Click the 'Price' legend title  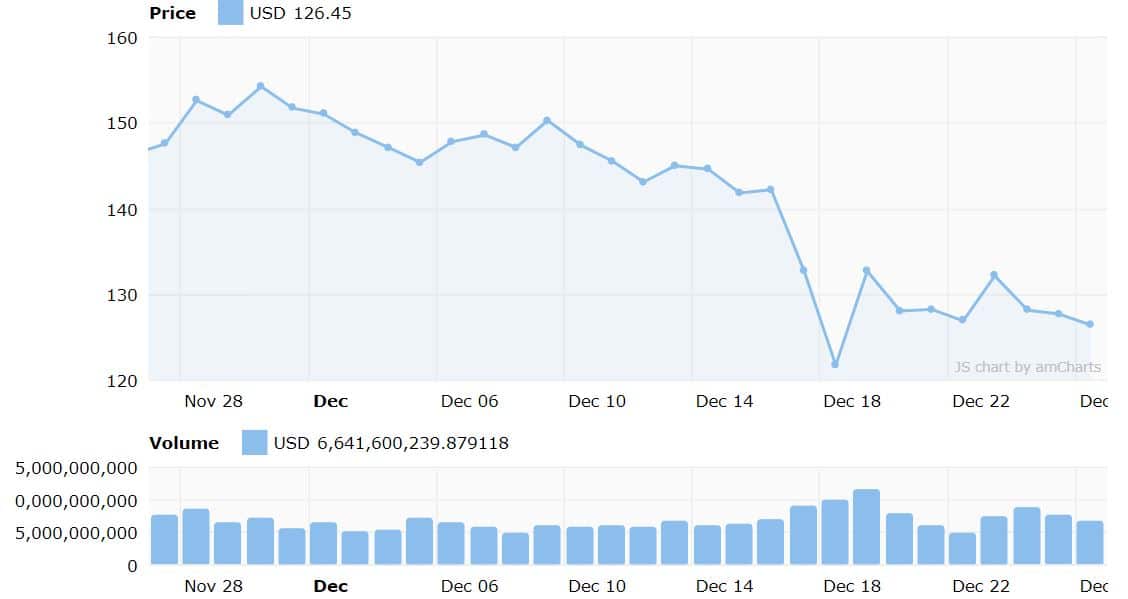pyautogui.click(x=172, y=13)
